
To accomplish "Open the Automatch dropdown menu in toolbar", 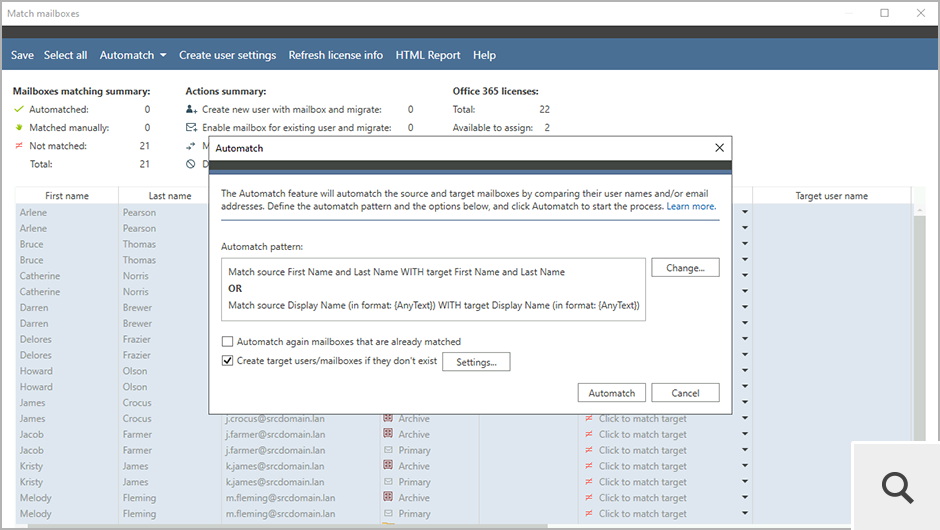I will click(132, 55).
